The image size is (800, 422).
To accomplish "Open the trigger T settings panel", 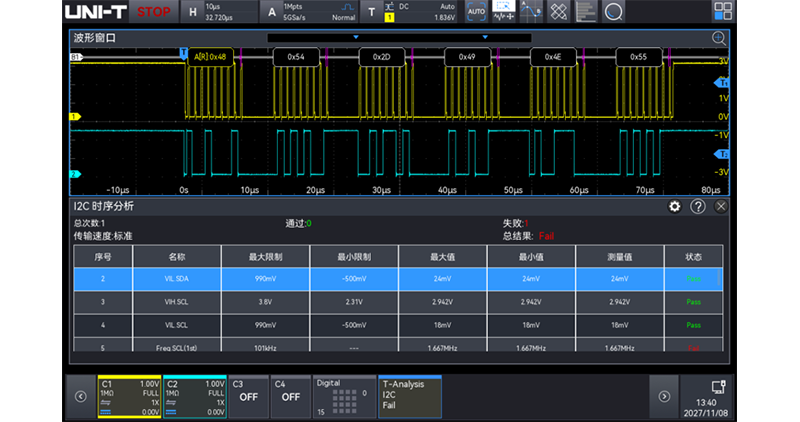I will click(x=409, y=12).
